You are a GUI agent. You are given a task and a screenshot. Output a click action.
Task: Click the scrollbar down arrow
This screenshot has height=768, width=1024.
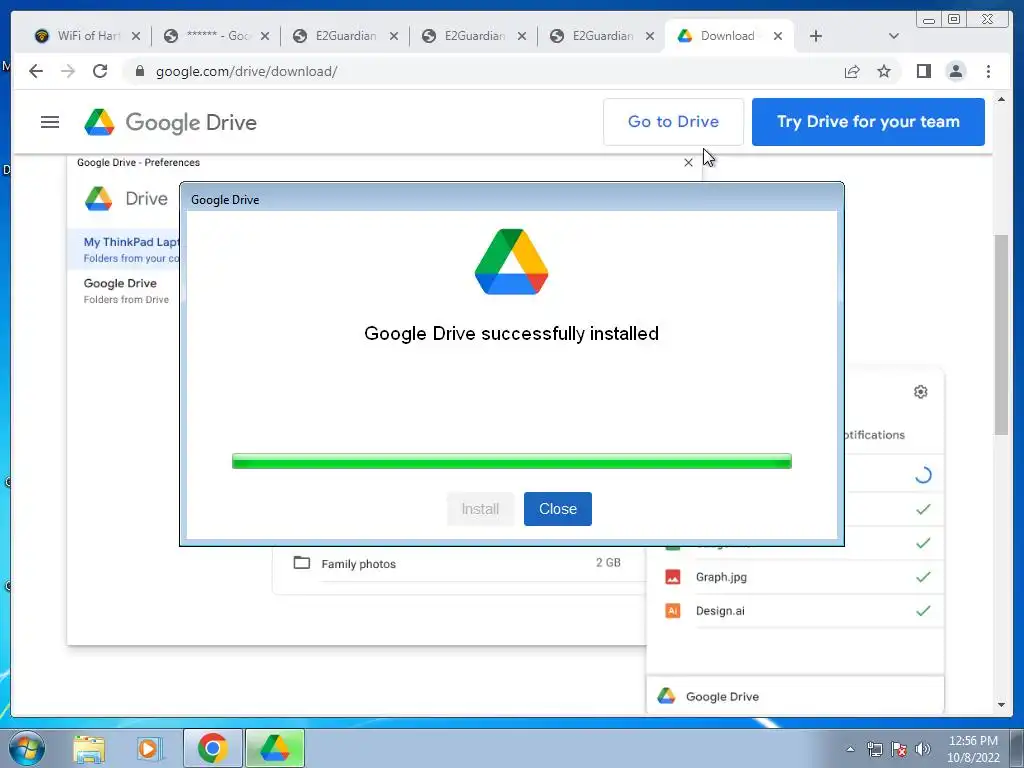tap(1001, 705)
